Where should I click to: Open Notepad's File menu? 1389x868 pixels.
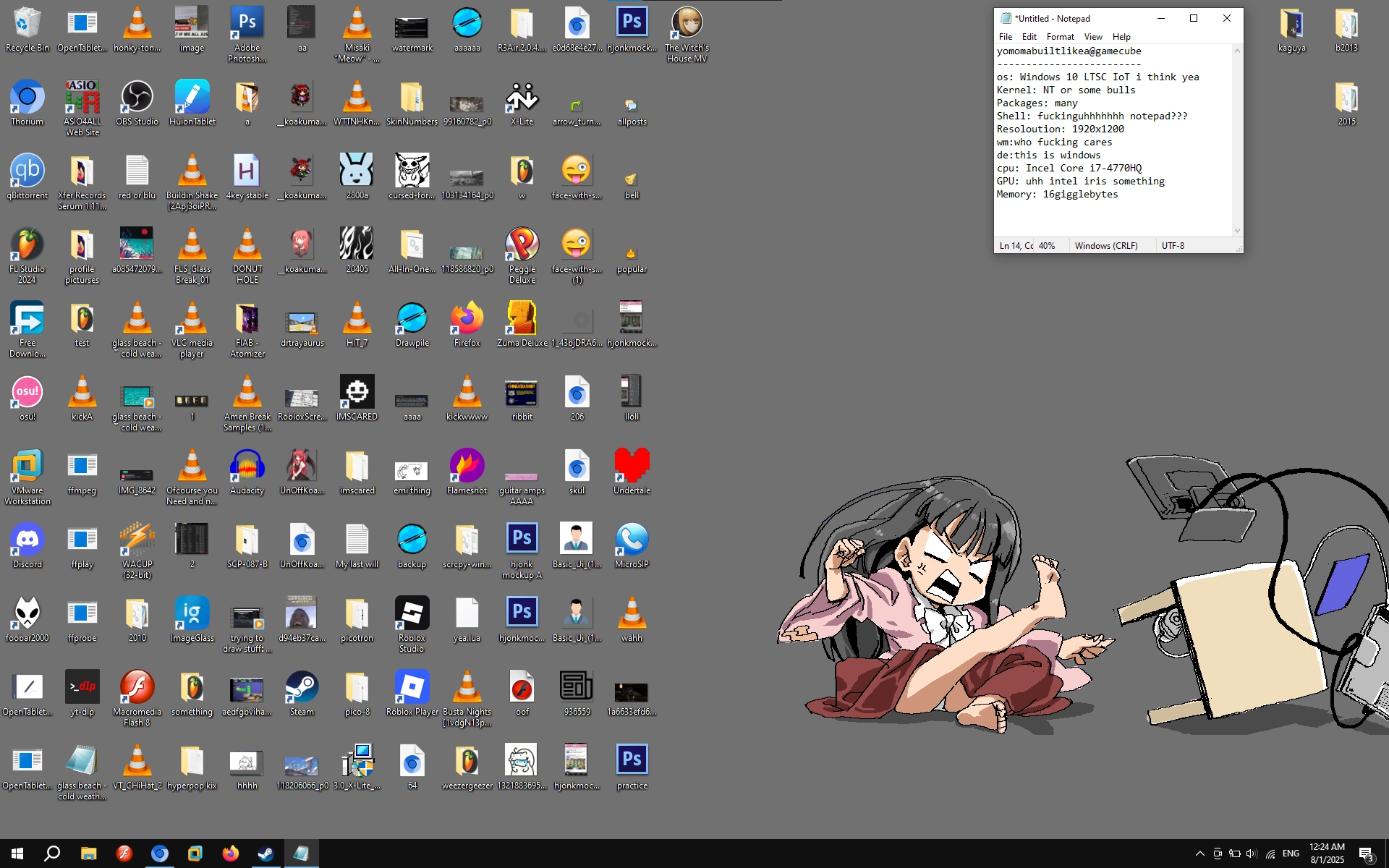click(1006, 37)
